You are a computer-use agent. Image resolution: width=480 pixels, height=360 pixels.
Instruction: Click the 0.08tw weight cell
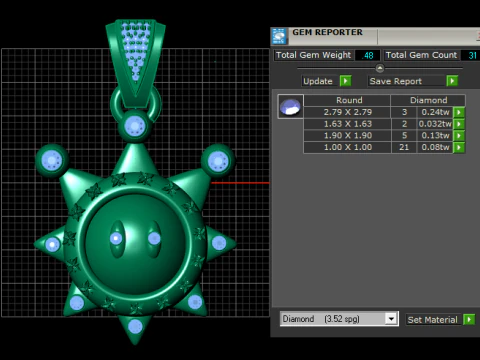(435, 147)
